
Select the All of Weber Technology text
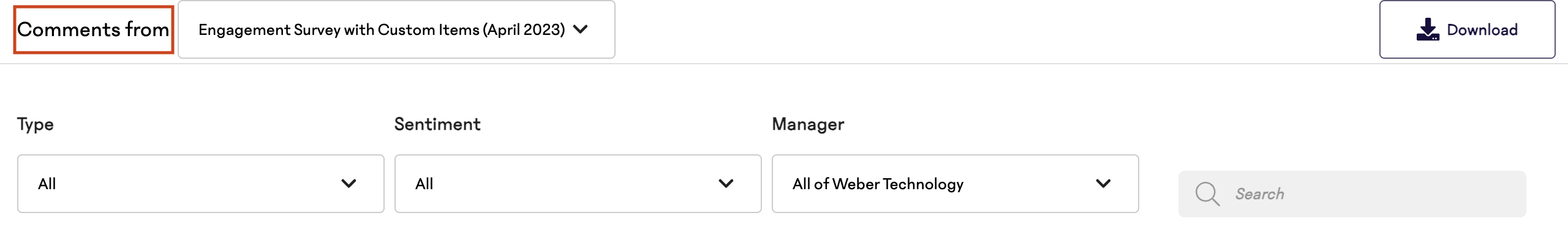[x=878, y=184]
